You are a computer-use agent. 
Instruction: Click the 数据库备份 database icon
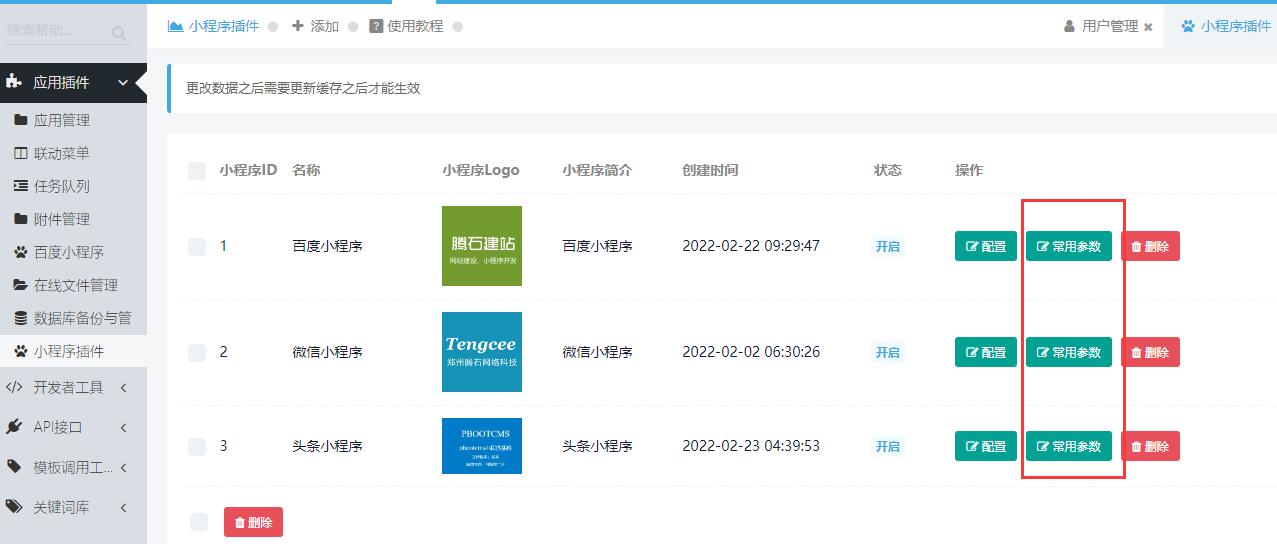click(20, 318)
